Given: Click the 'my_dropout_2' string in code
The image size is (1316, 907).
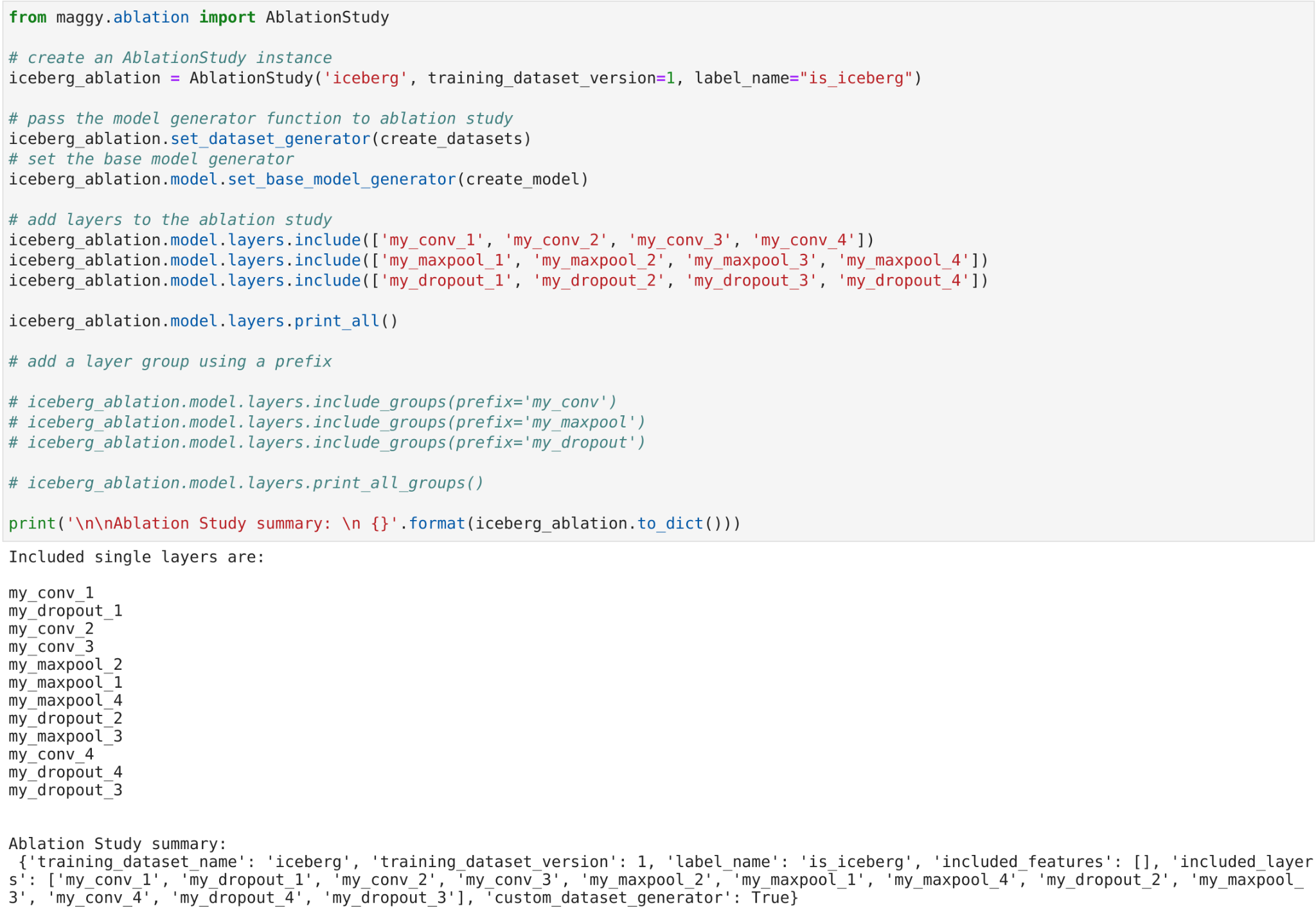Looking at the screenshot, I should [x=598, y=281].
